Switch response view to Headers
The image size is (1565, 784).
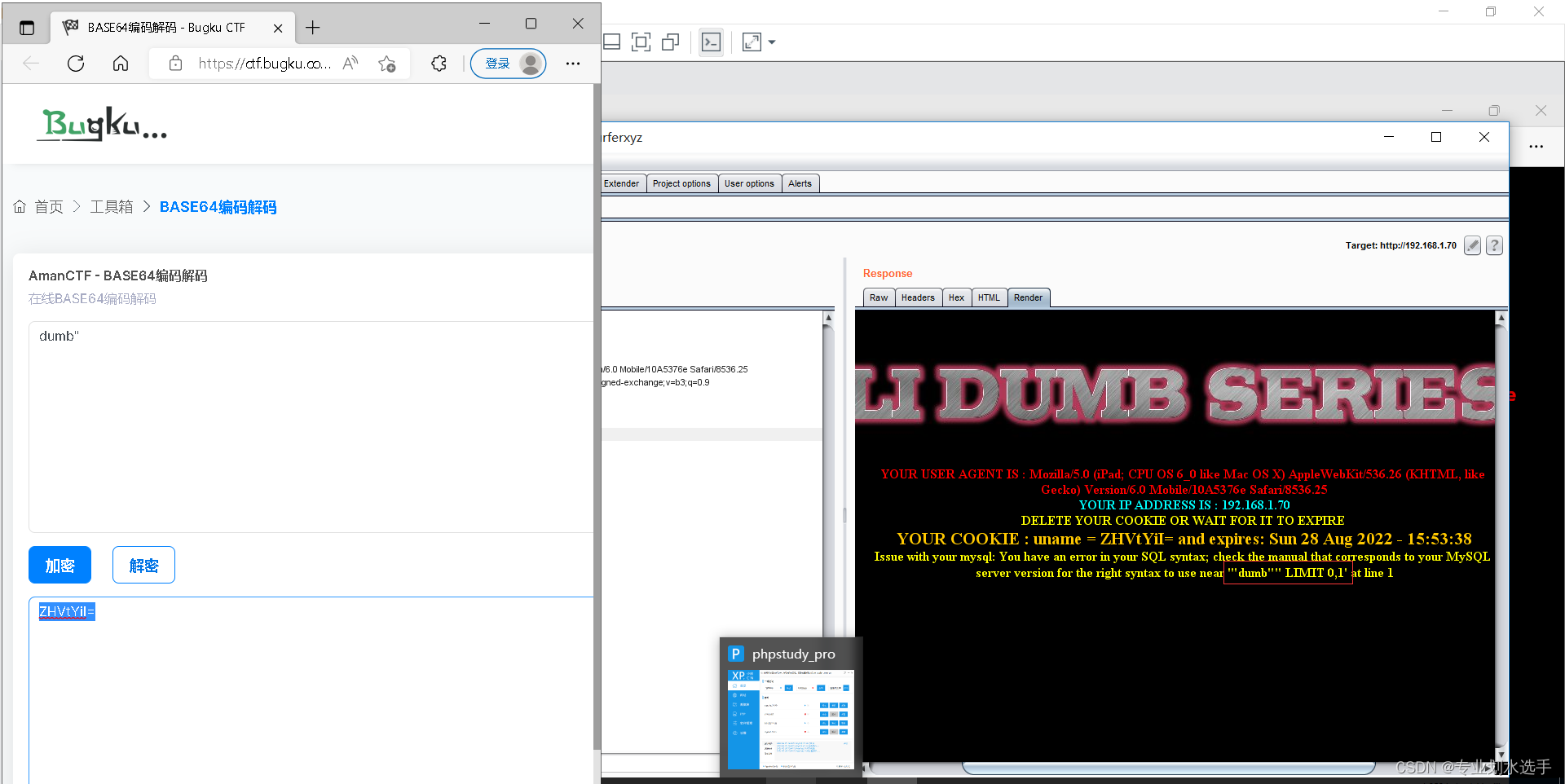918,297
